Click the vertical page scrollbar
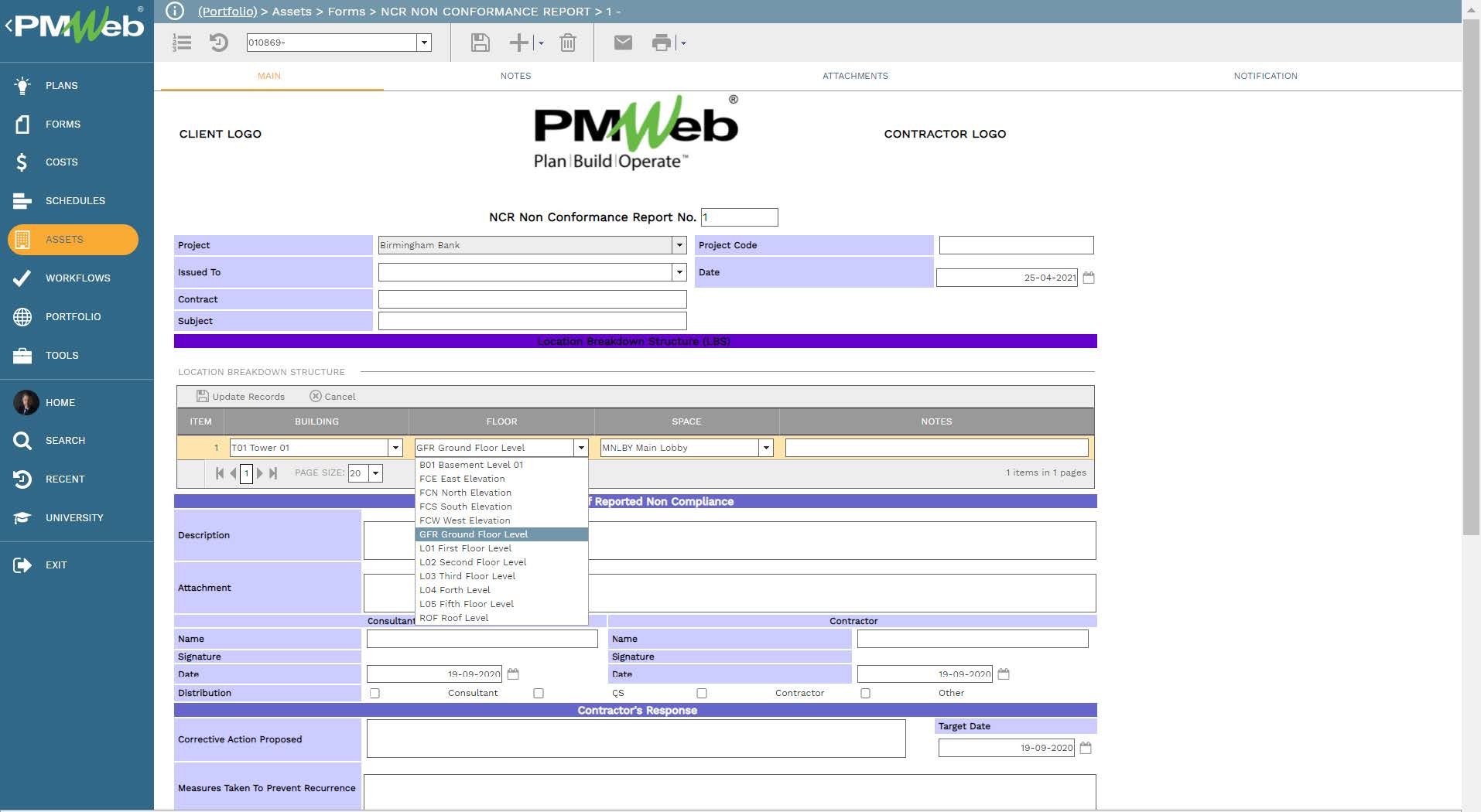The width and height of the screenshot is (1481, 812). pos(1471,276)
